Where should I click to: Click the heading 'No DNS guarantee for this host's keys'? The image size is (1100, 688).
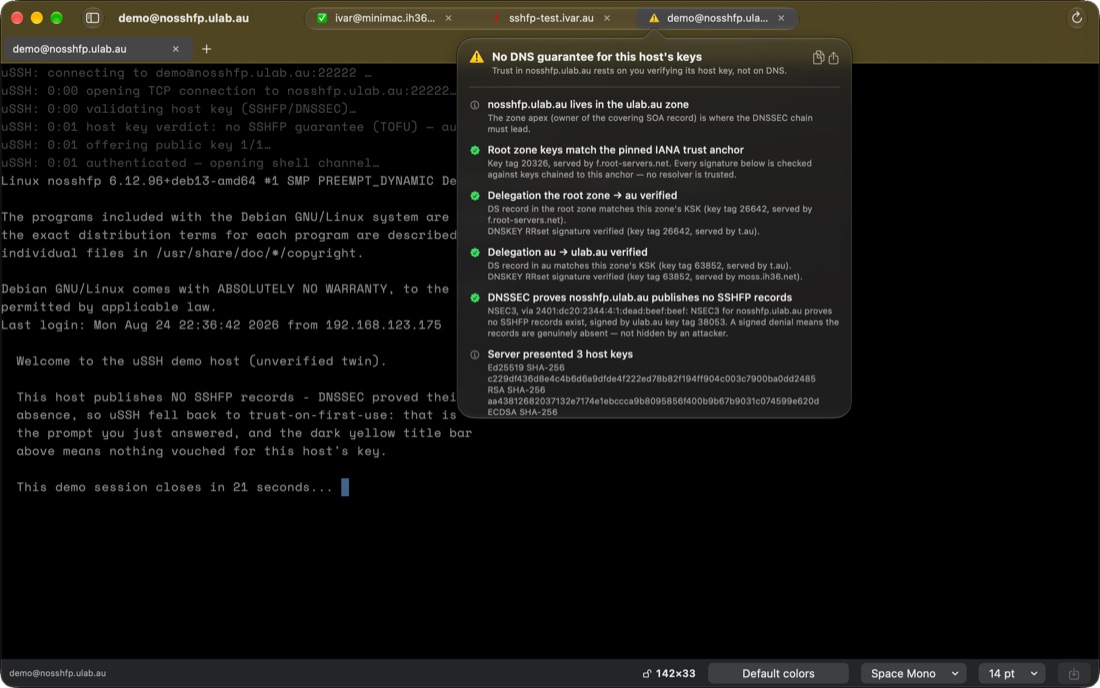596,57
